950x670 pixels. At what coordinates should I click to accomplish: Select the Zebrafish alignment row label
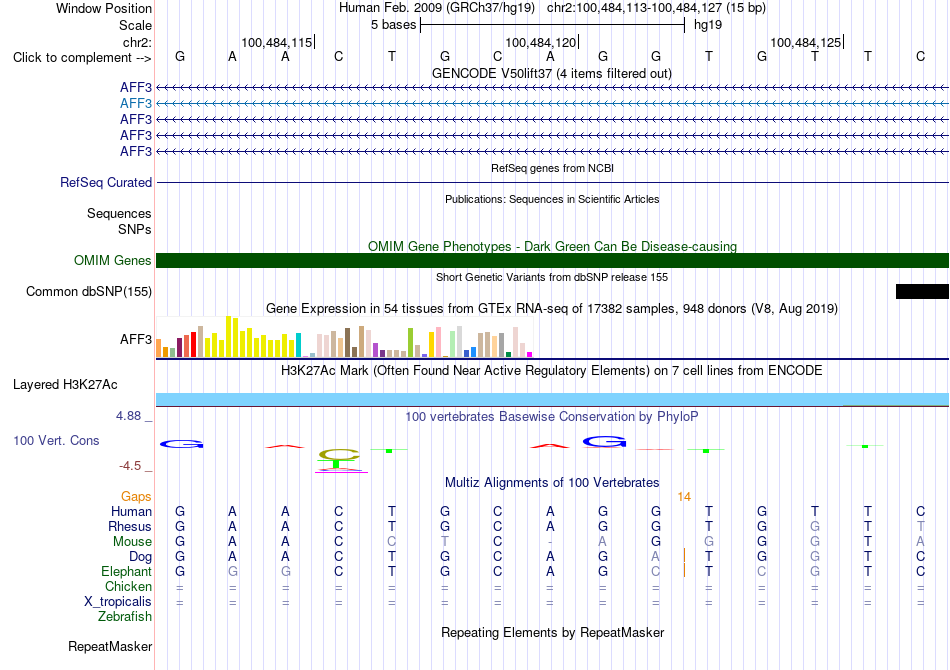click(125, 617)
